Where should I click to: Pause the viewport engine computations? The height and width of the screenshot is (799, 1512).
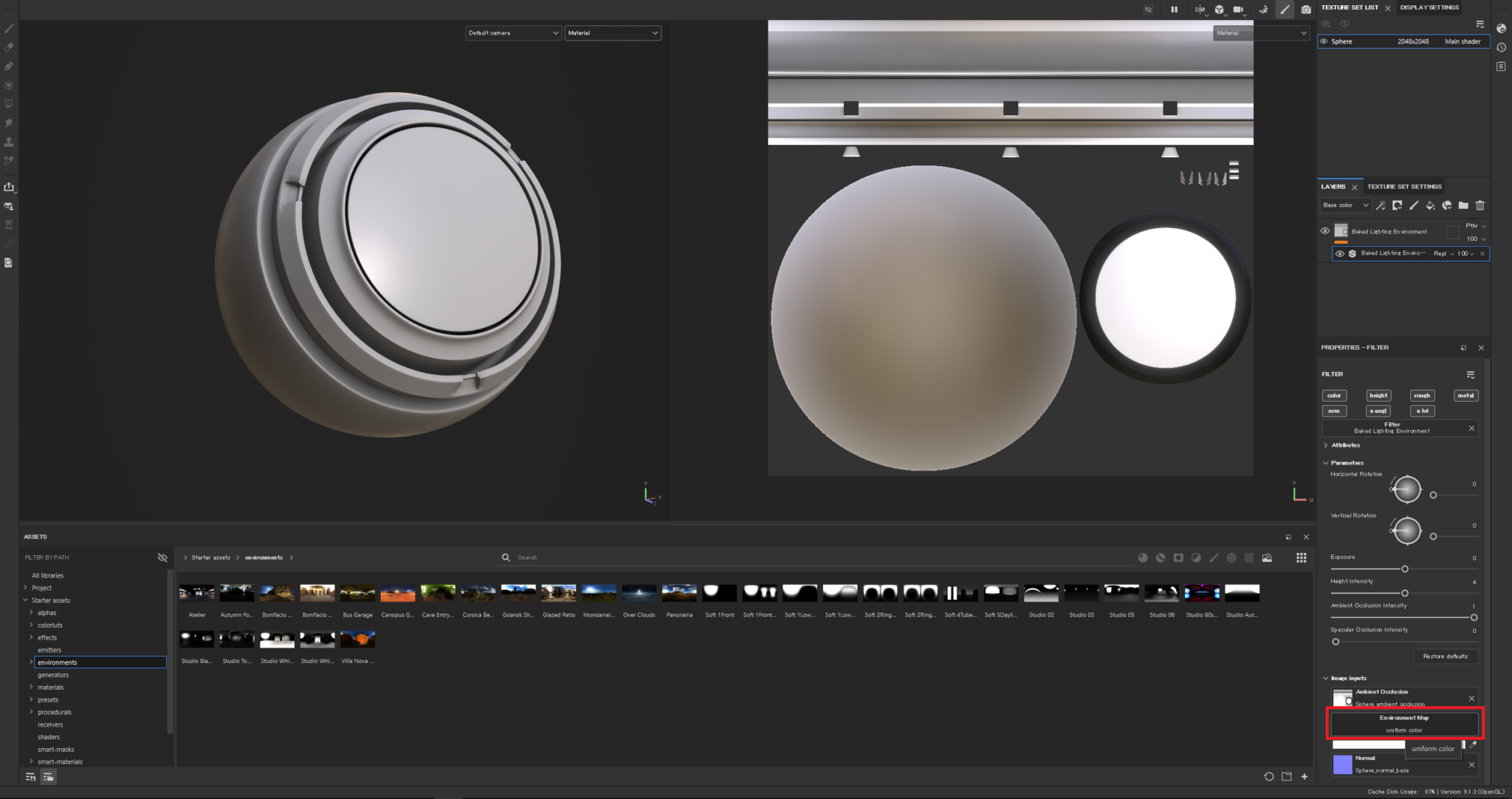coord(1175,9)
